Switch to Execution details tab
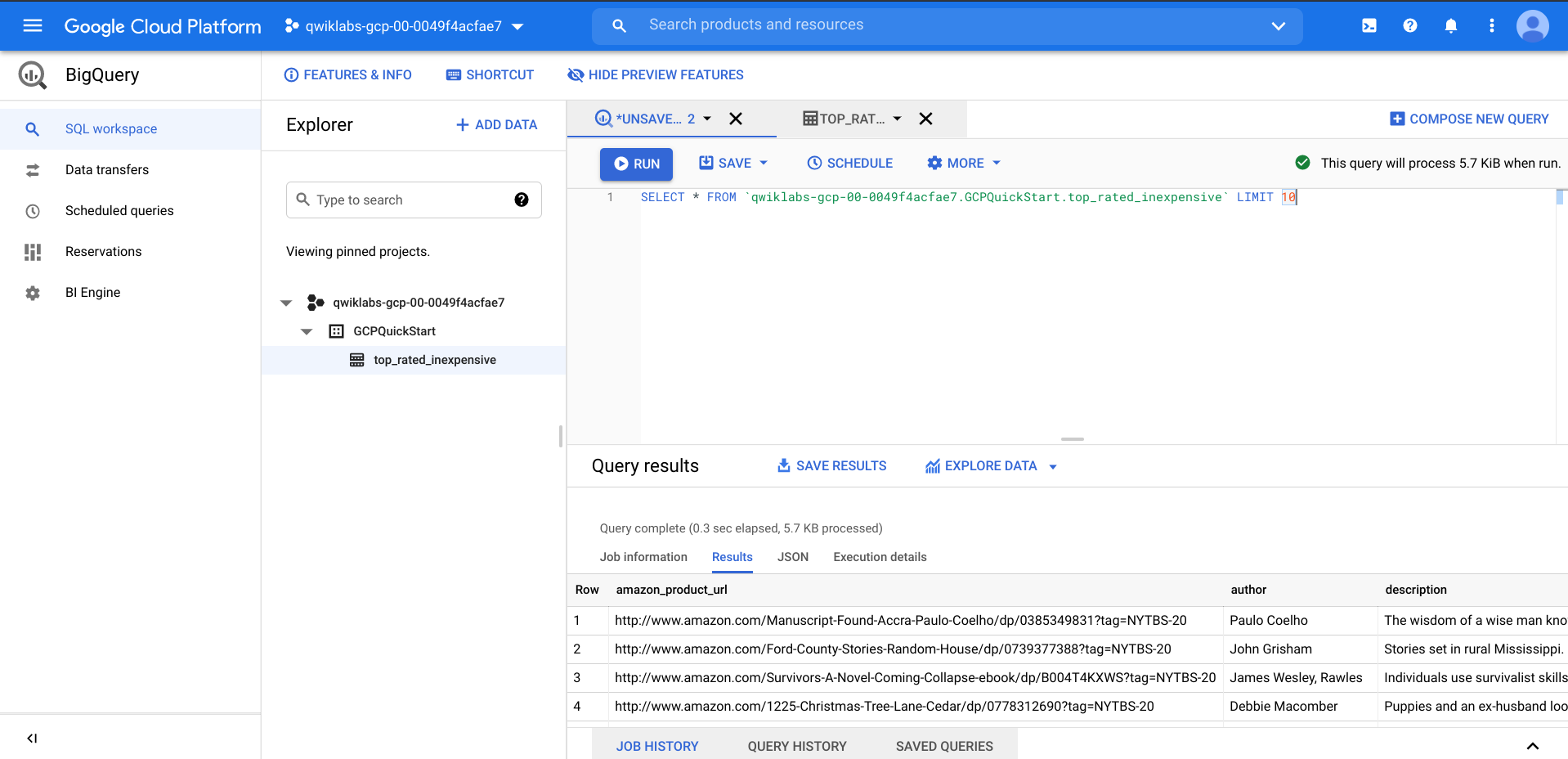 pyautogui.click(x=880, y=557)
